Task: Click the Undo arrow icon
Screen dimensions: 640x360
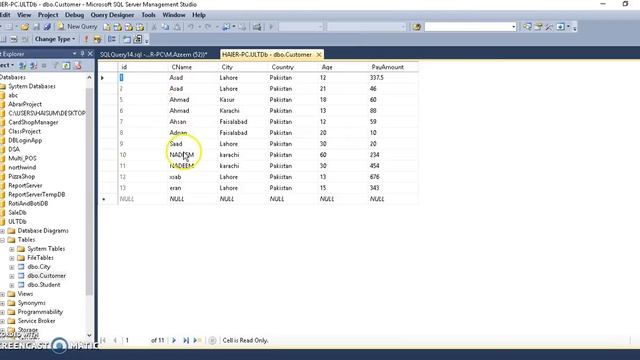Action: pos(190,27)
